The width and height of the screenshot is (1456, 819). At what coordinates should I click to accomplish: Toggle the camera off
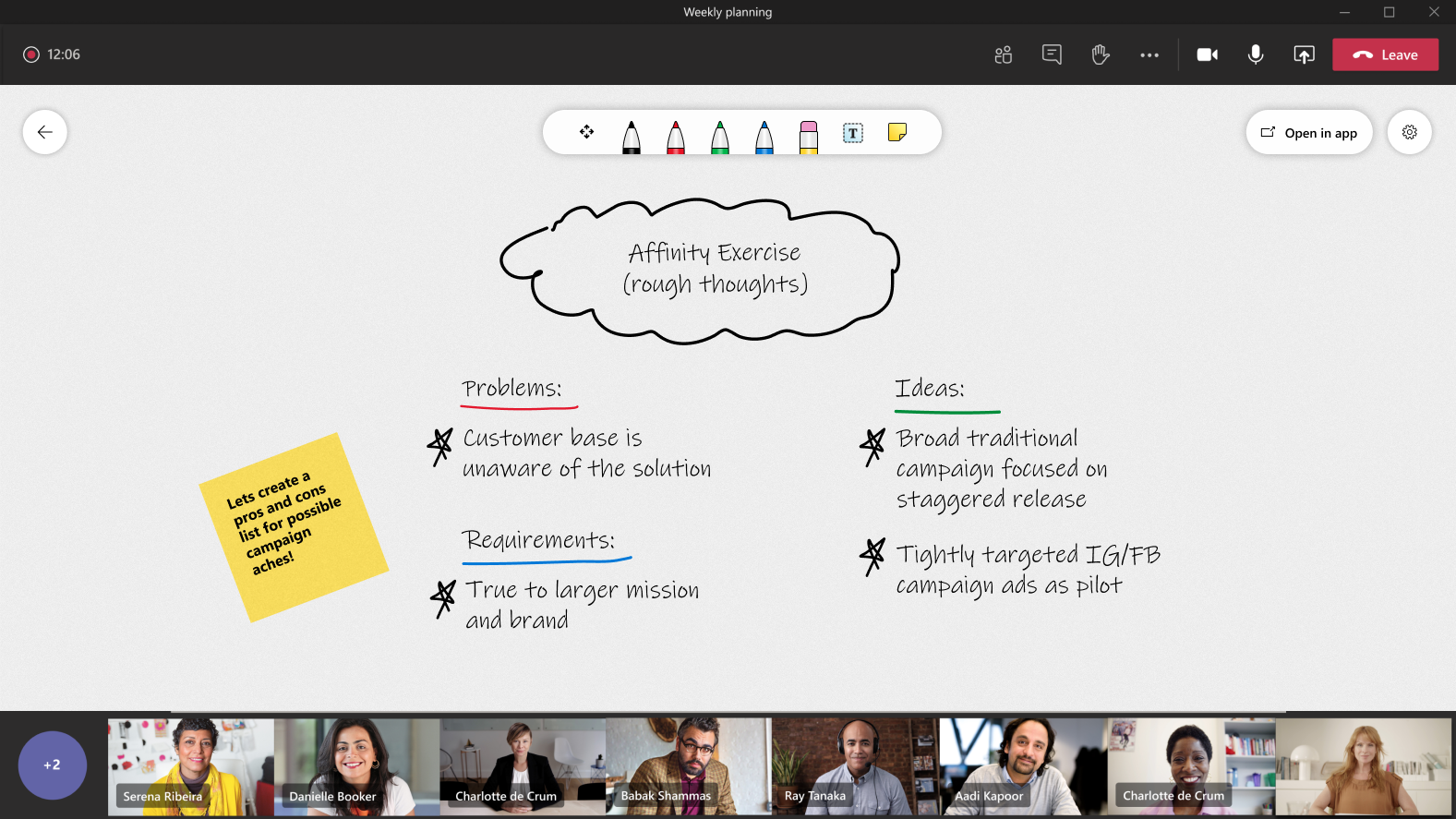coord(1208,54)
